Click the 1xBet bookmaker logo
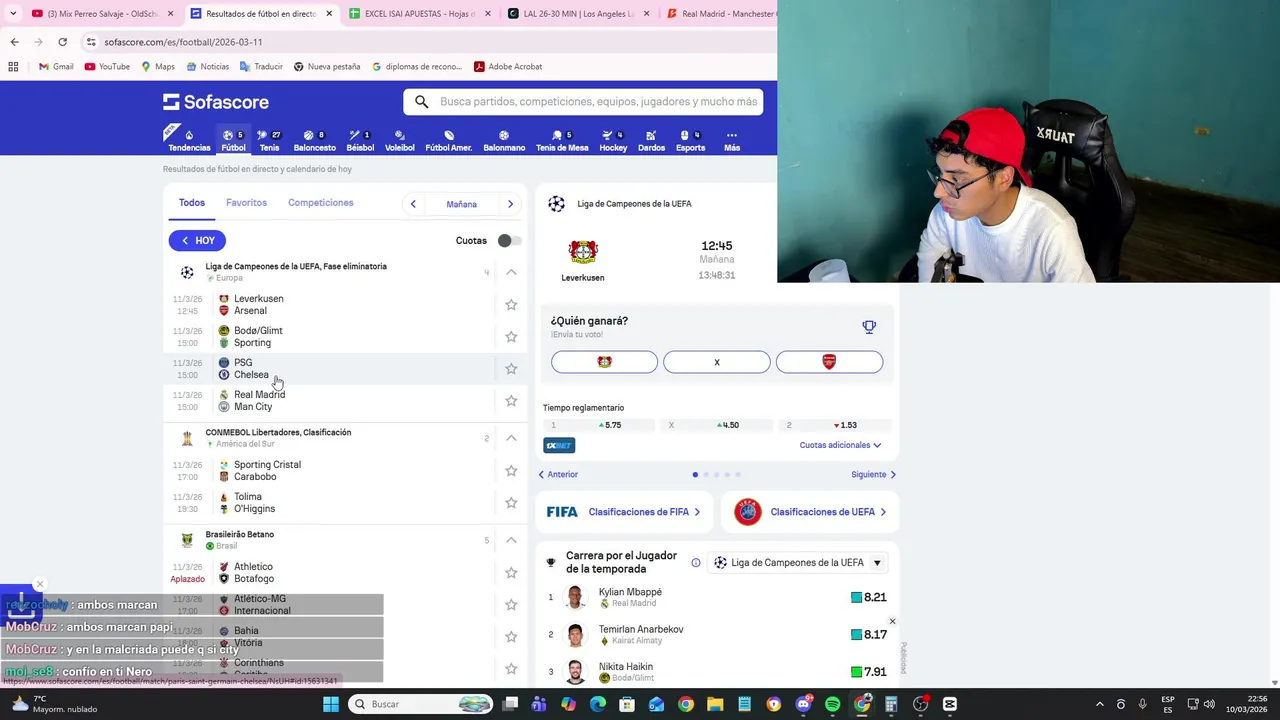The image size is (1280, 720). [559, 445]
